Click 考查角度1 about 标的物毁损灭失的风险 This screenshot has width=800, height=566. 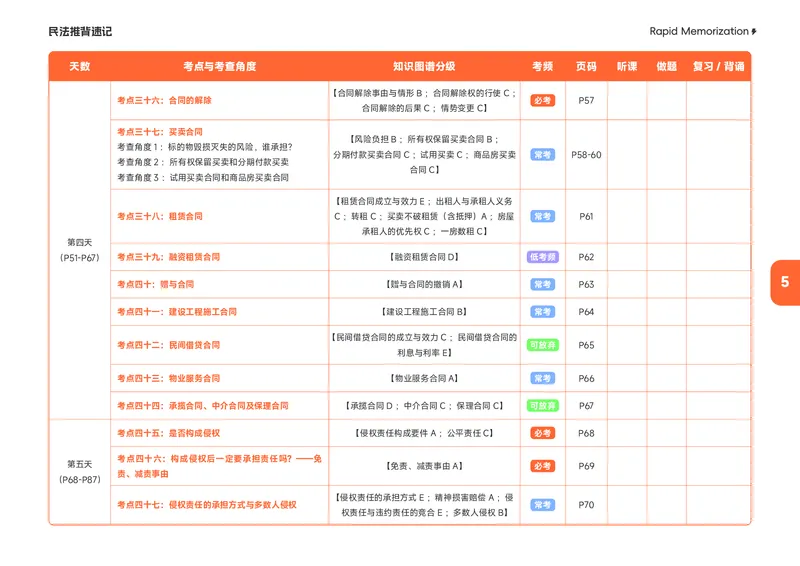(205, 147)
